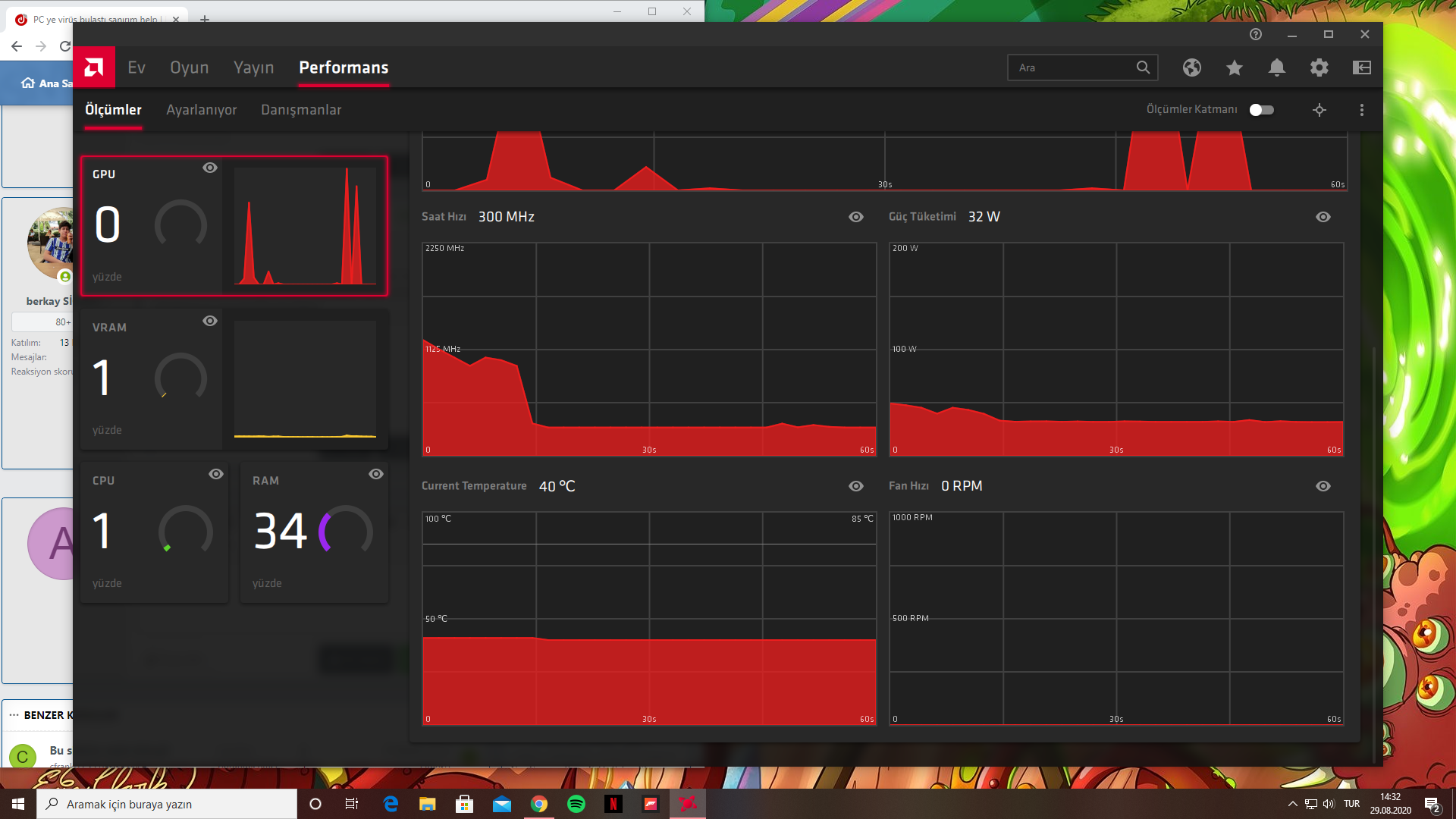Switch to the Oyun tab
This screenshot has height=819, width=1456.
pyautogui.click(x=189, y=67)
